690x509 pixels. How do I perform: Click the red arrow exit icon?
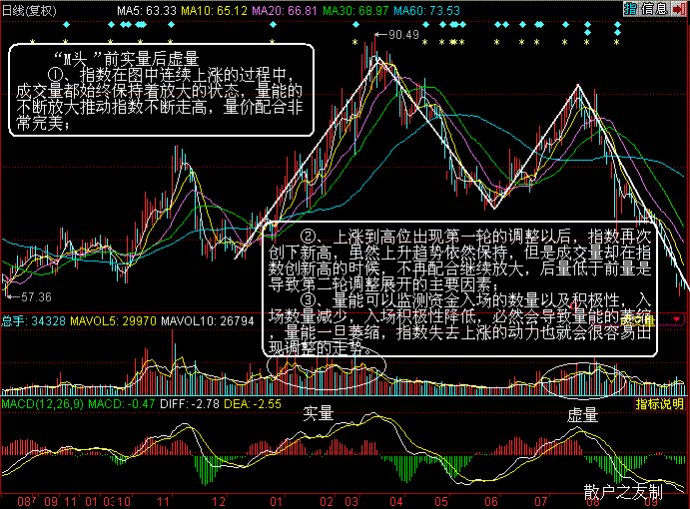pyautogui.click(x=679, y=9)
